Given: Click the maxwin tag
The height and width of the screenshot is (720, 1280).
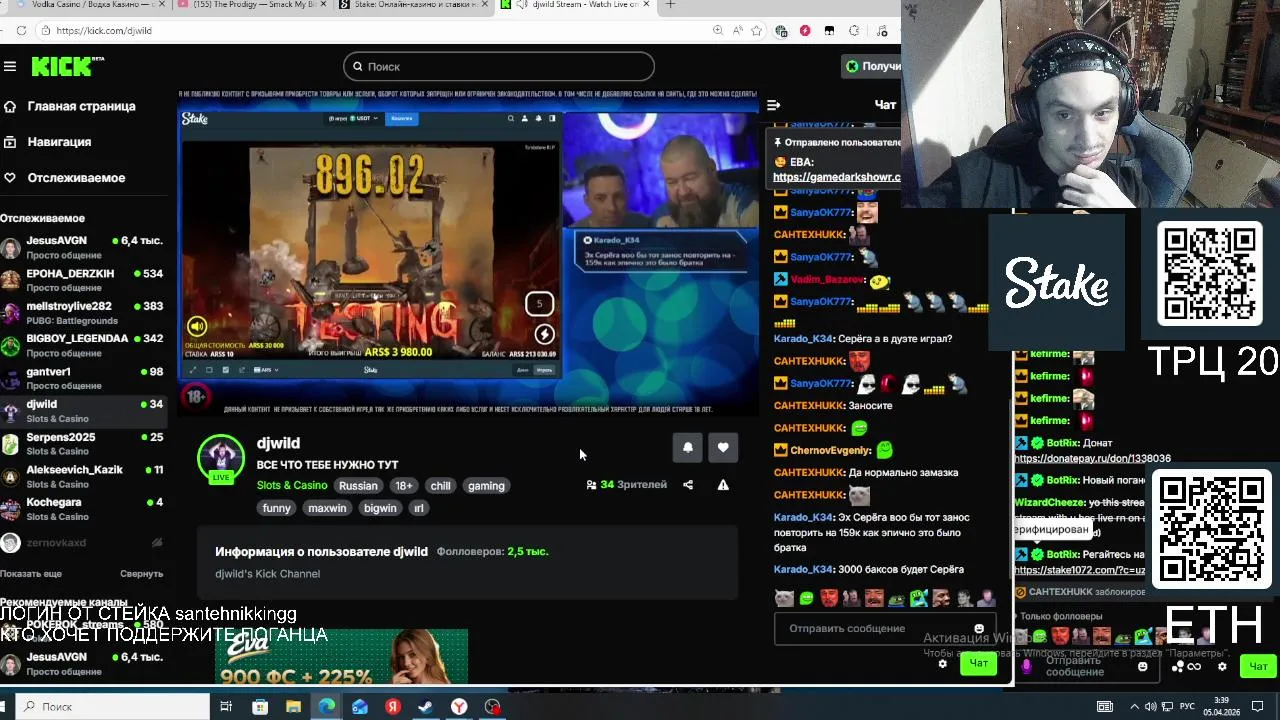Looking at the screenshot, I should (x=327, y=508).
